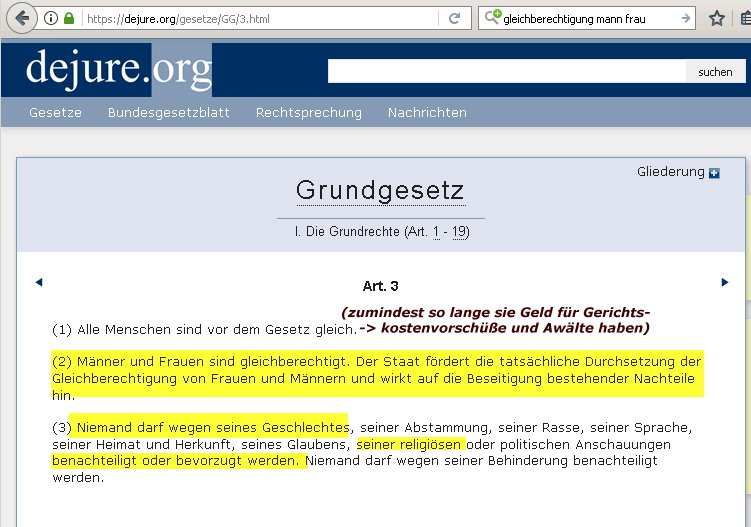Go to next article with right arrow
This screenshot has height=527, width=751.
pos(725,283)
